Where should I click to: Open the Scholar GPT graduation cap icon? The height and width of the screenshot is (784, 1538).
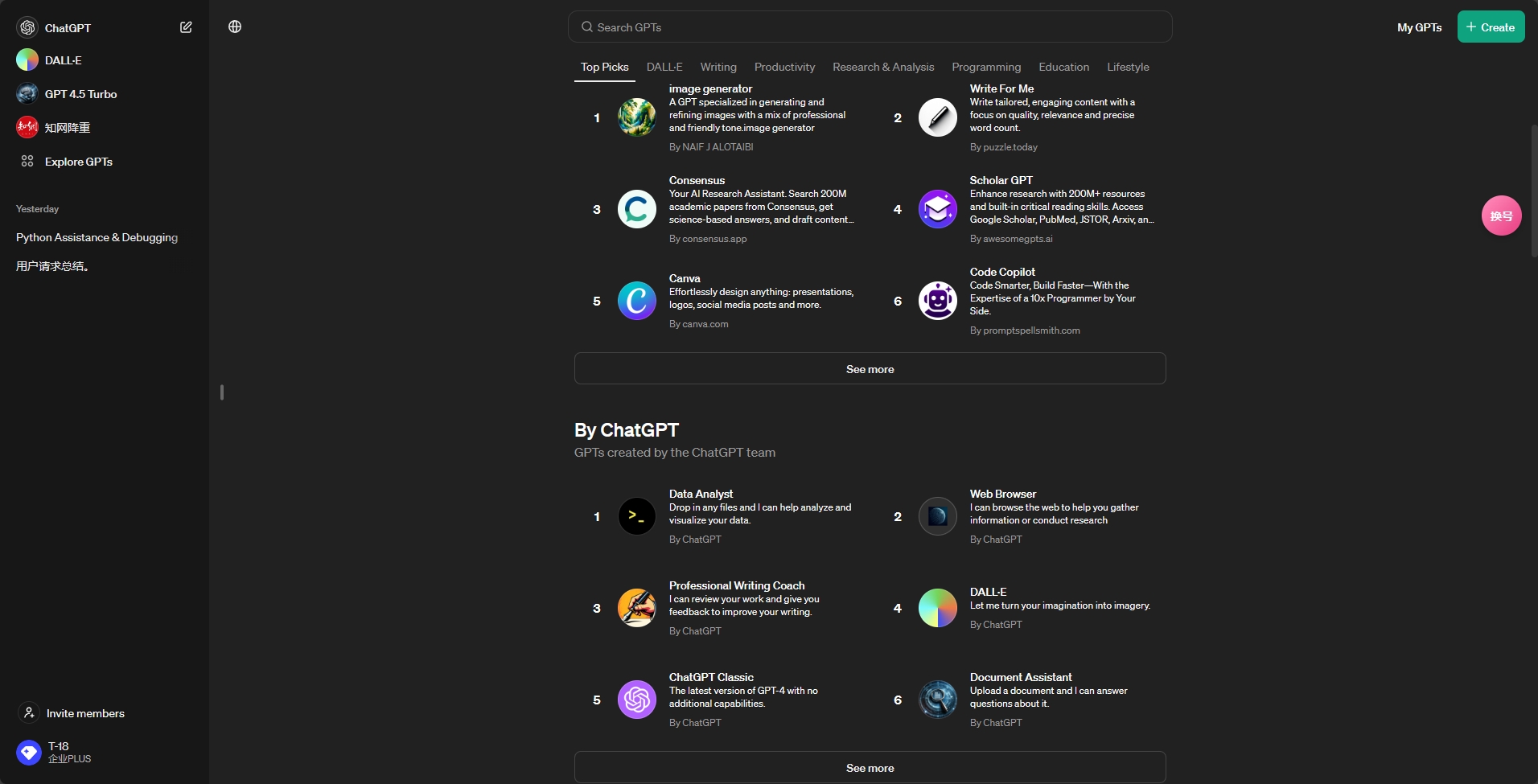coord(938,209)
